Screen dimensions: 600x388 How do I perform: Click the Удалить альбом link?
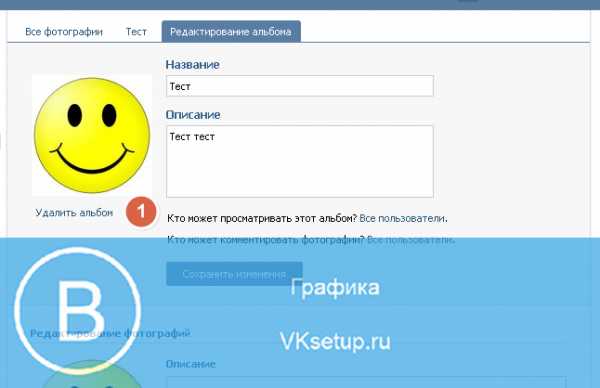coord(74,212)
